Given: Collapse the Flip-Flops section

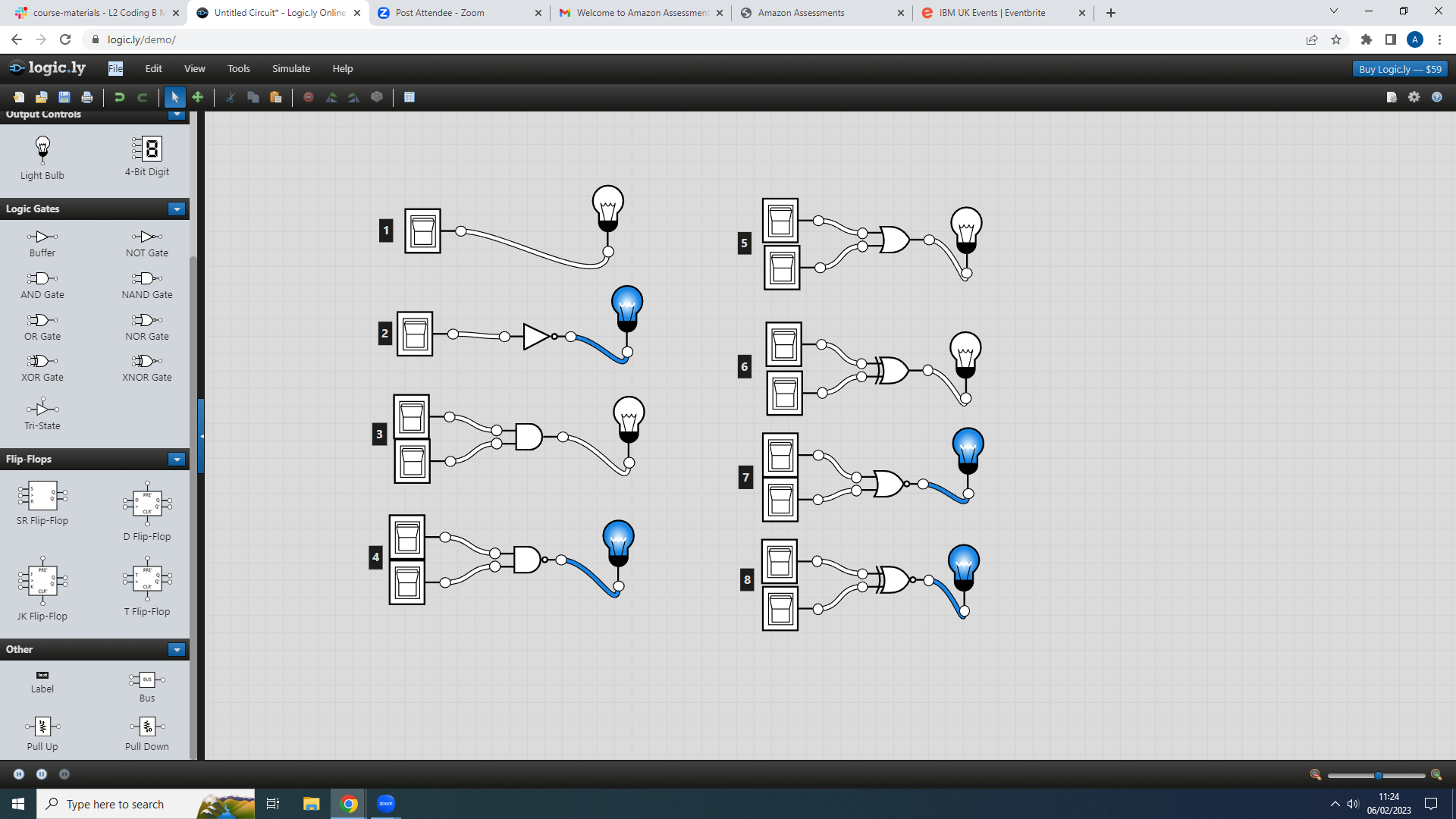Looking at the screenshot, I should [x=177, y=460].
